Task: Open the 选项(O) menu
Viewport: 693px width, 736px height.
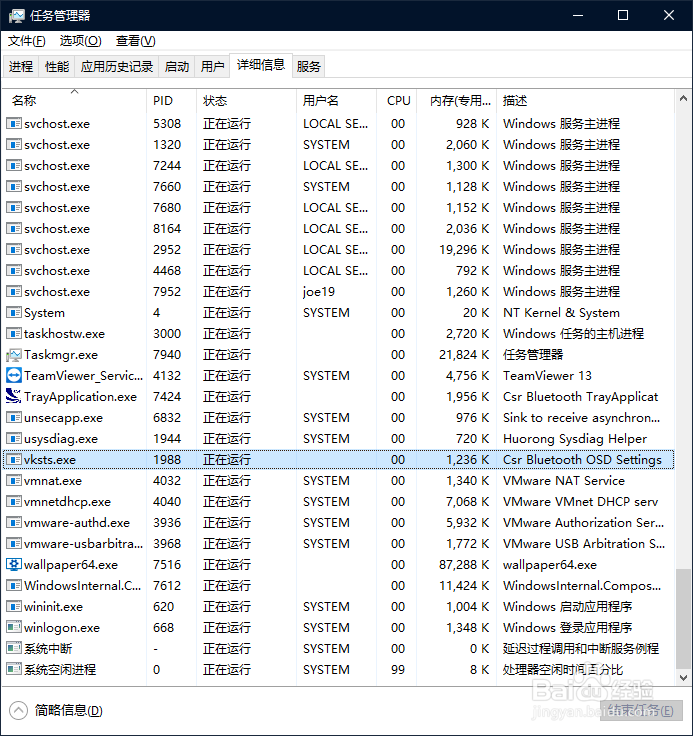Action: point(80,41)
